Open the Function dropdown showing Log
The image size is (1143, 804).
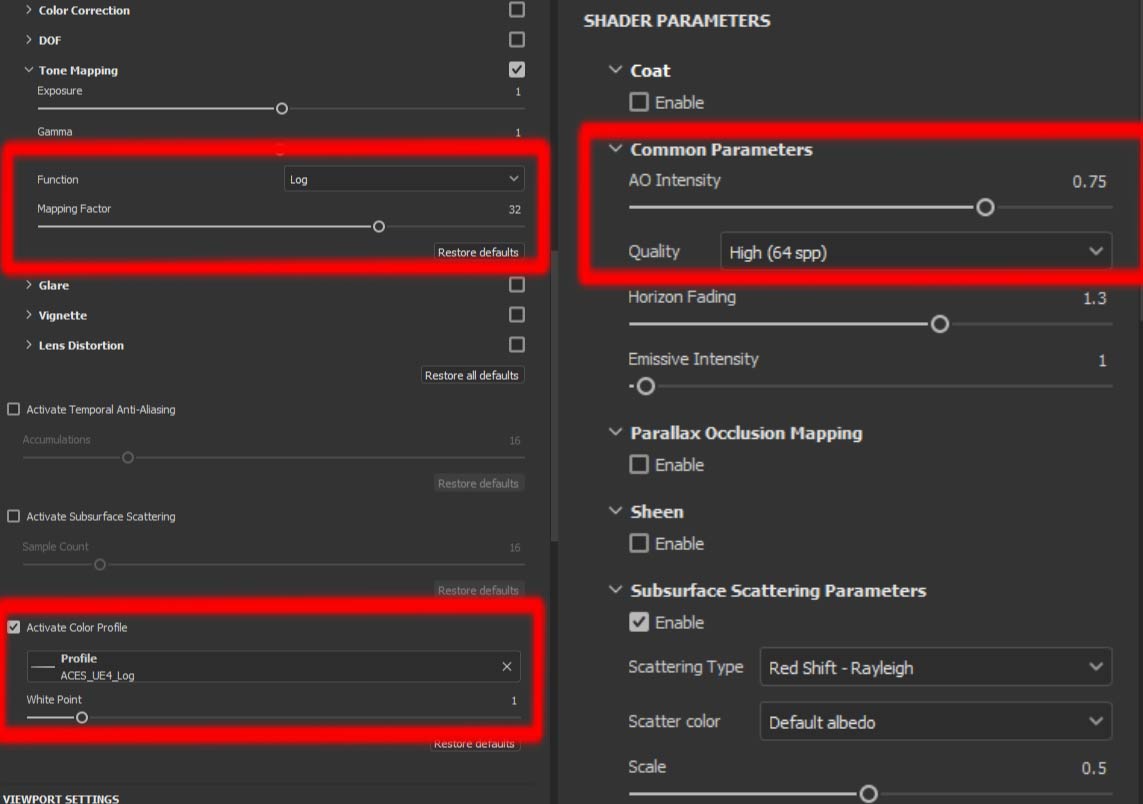point(405,178)
